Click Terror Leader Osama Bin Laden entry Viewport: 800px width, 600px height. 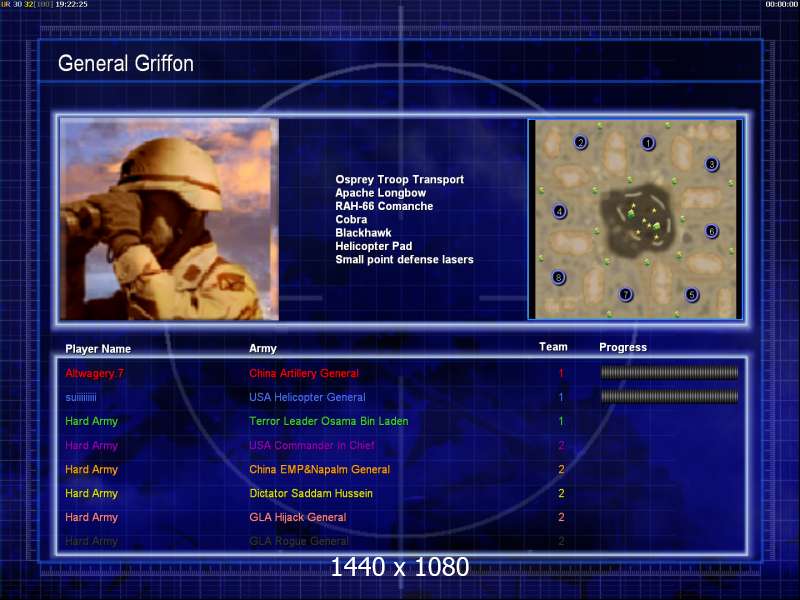(x=329, y=421)
